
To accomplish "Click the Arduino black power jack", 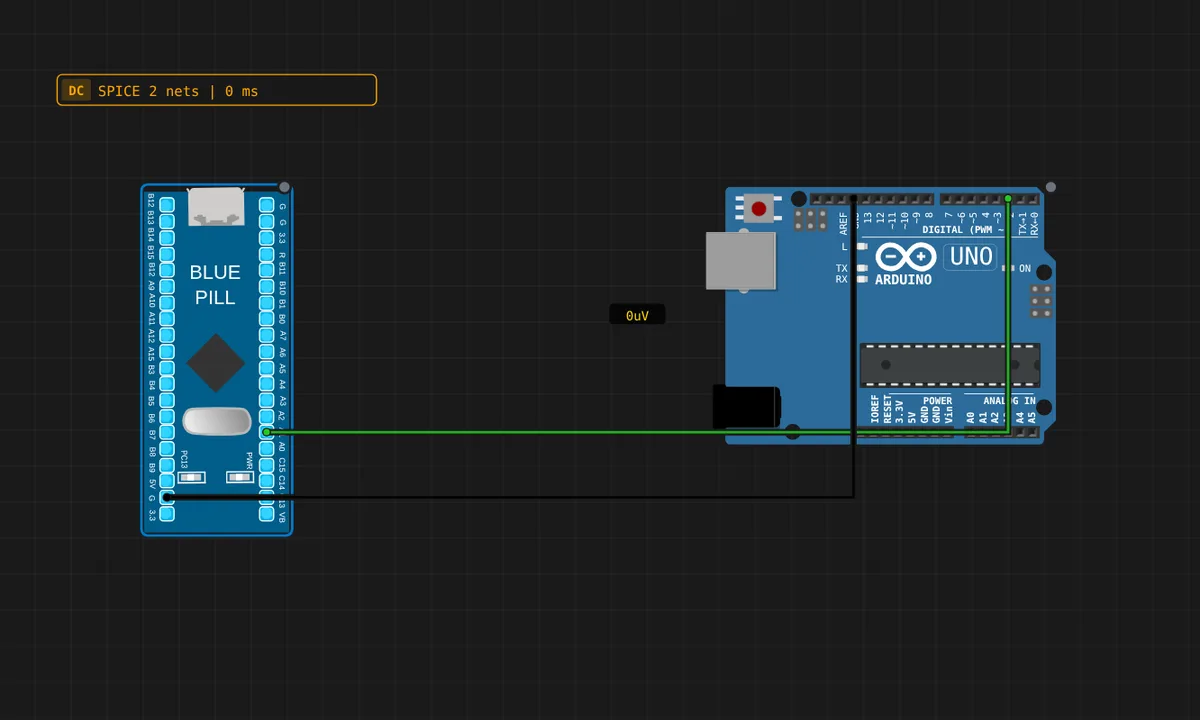I will coord(746,406).
